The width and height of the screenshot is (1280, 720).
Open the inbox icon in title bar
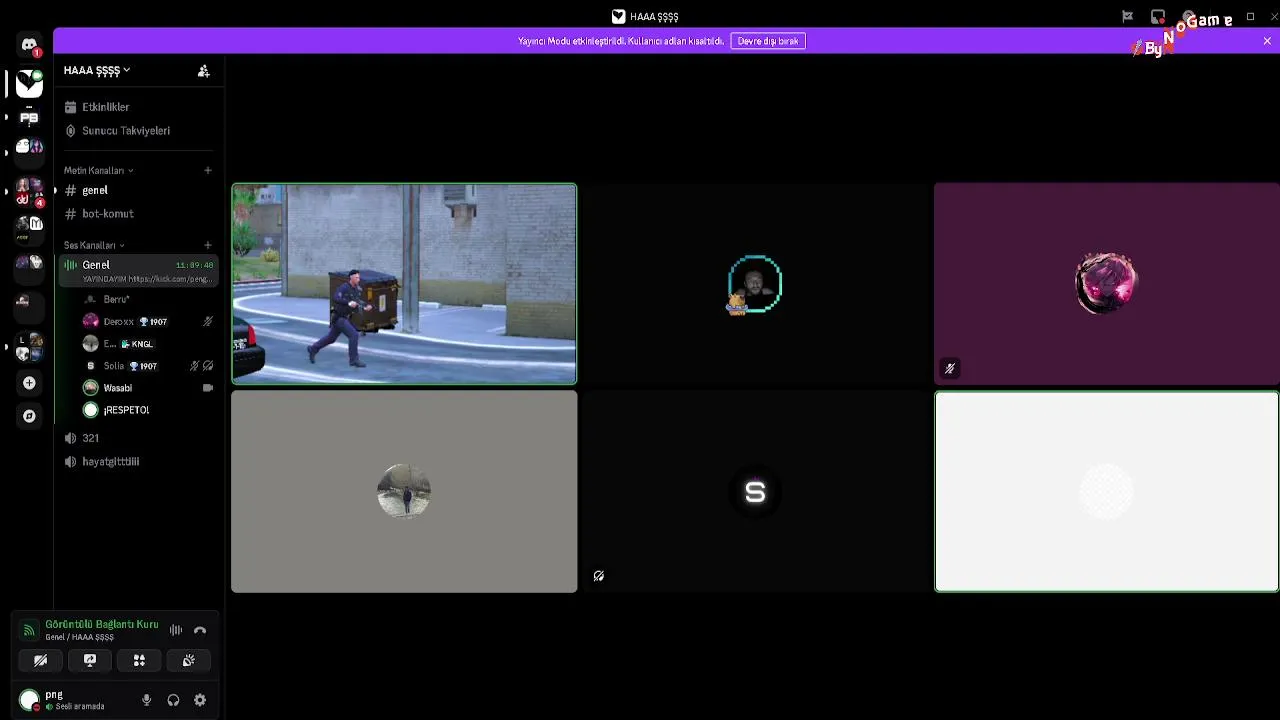[x=1158, y=17]
